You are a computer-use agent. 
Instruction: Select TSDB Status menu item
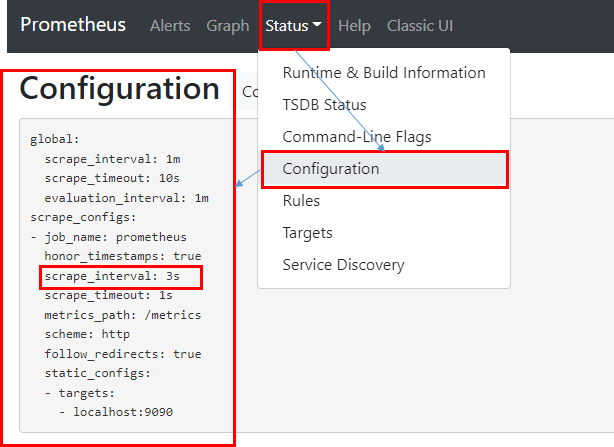click(384, 105)
